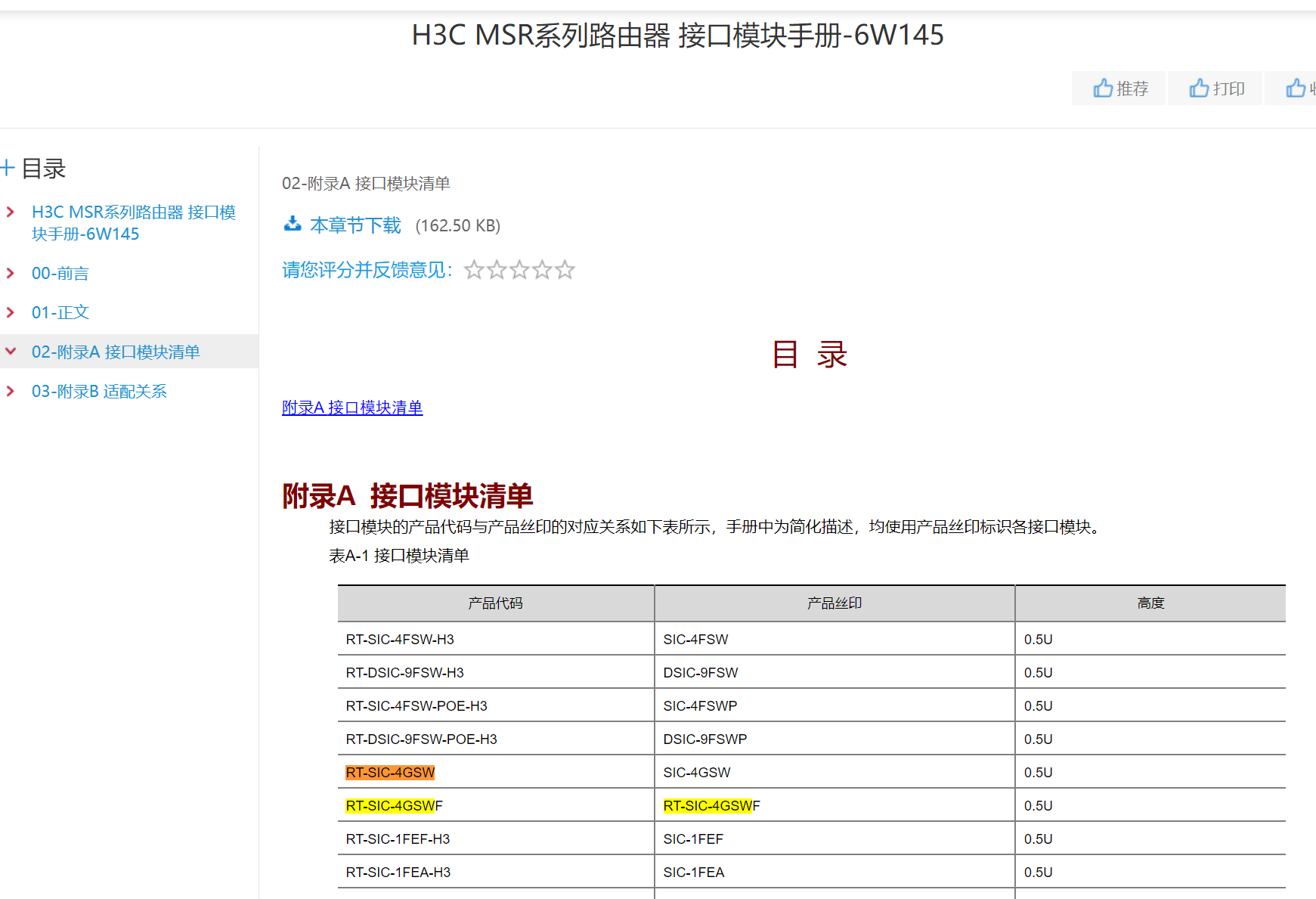This screenshot has height=899, width=1316.
Task: Click the 目录 sidebar heading
Action: [x=44, y=168]
